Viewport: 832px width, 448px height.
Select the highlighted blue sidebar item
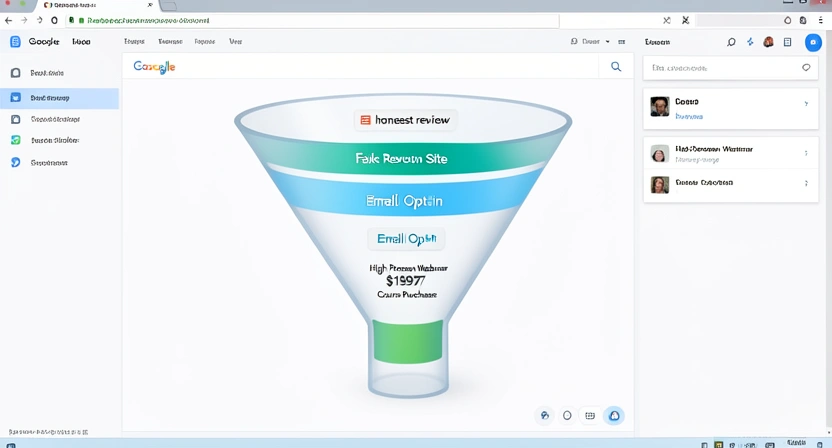59,98
